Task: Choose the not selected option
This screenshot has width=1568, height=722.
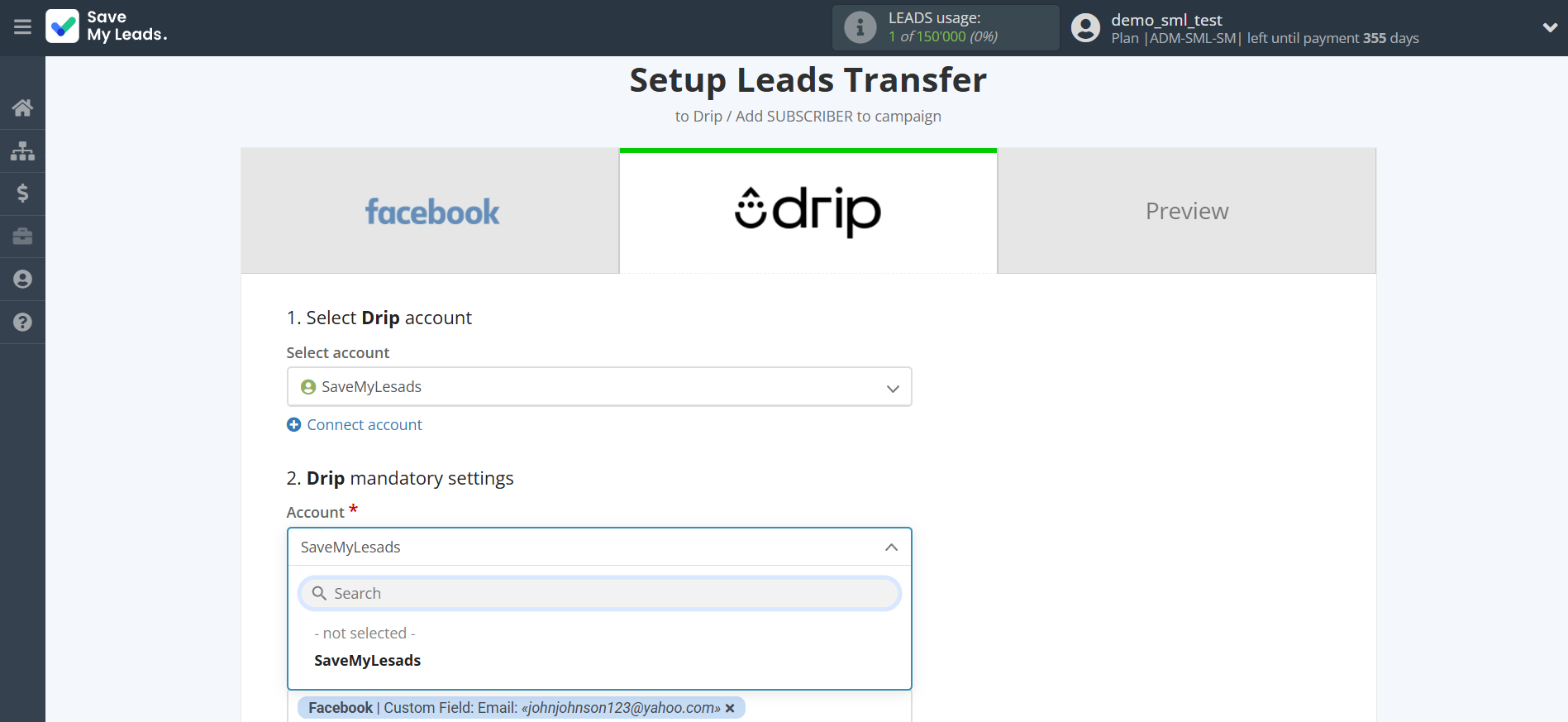Action: click(365, 634)
